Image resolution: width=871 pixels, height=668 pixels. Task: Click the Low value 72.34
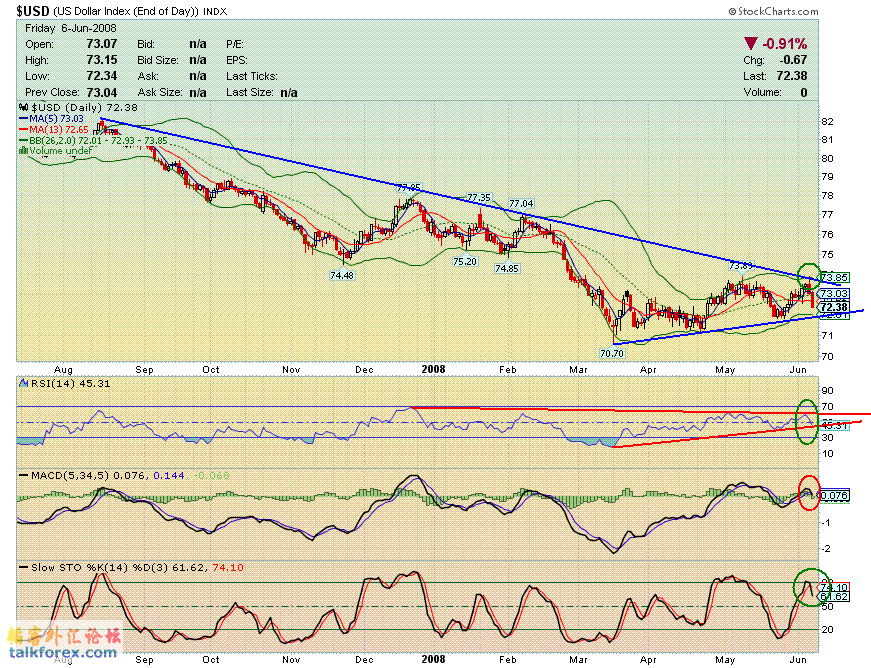[102, 76]
